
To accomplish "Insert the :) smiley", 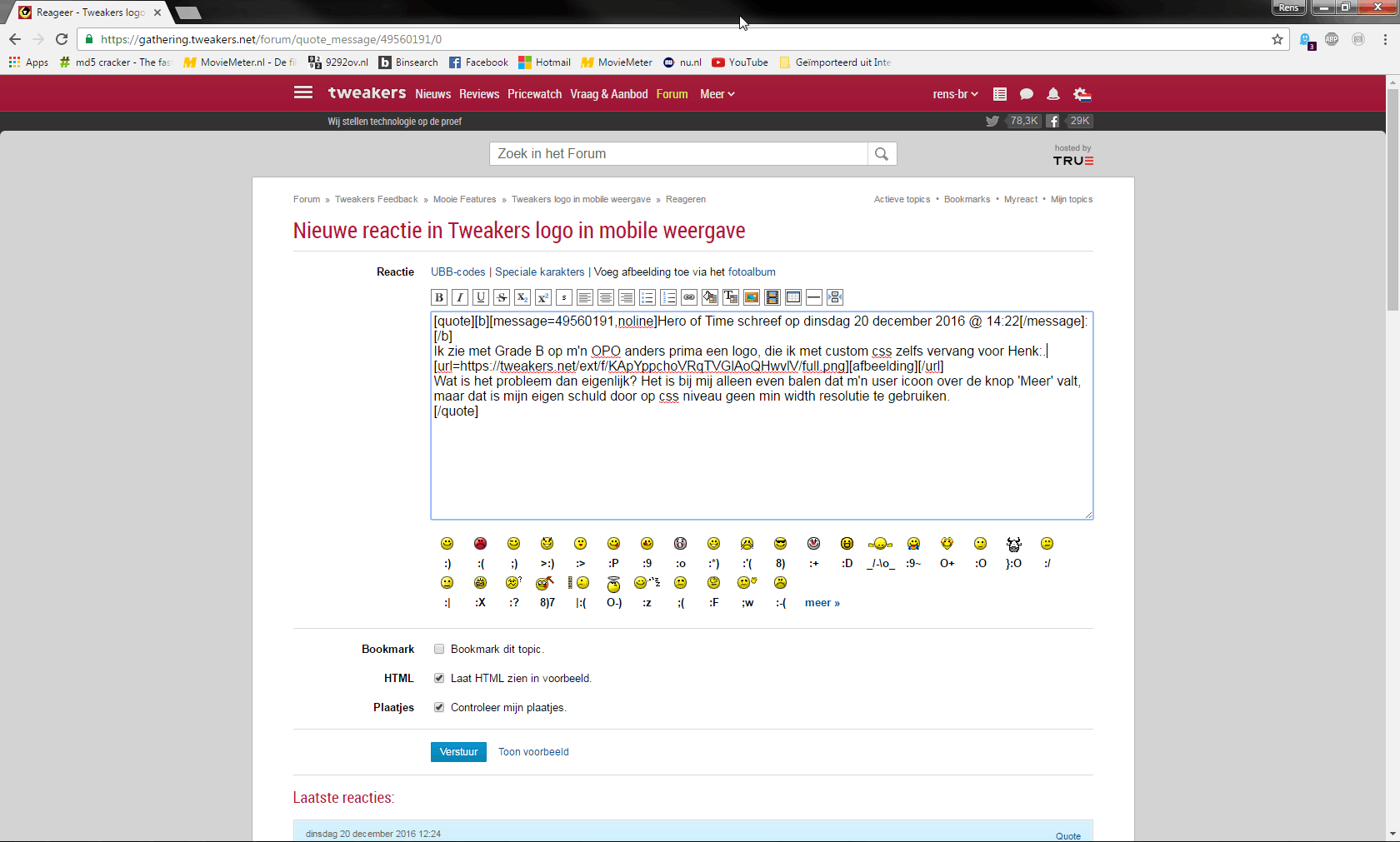I will 447,544.
